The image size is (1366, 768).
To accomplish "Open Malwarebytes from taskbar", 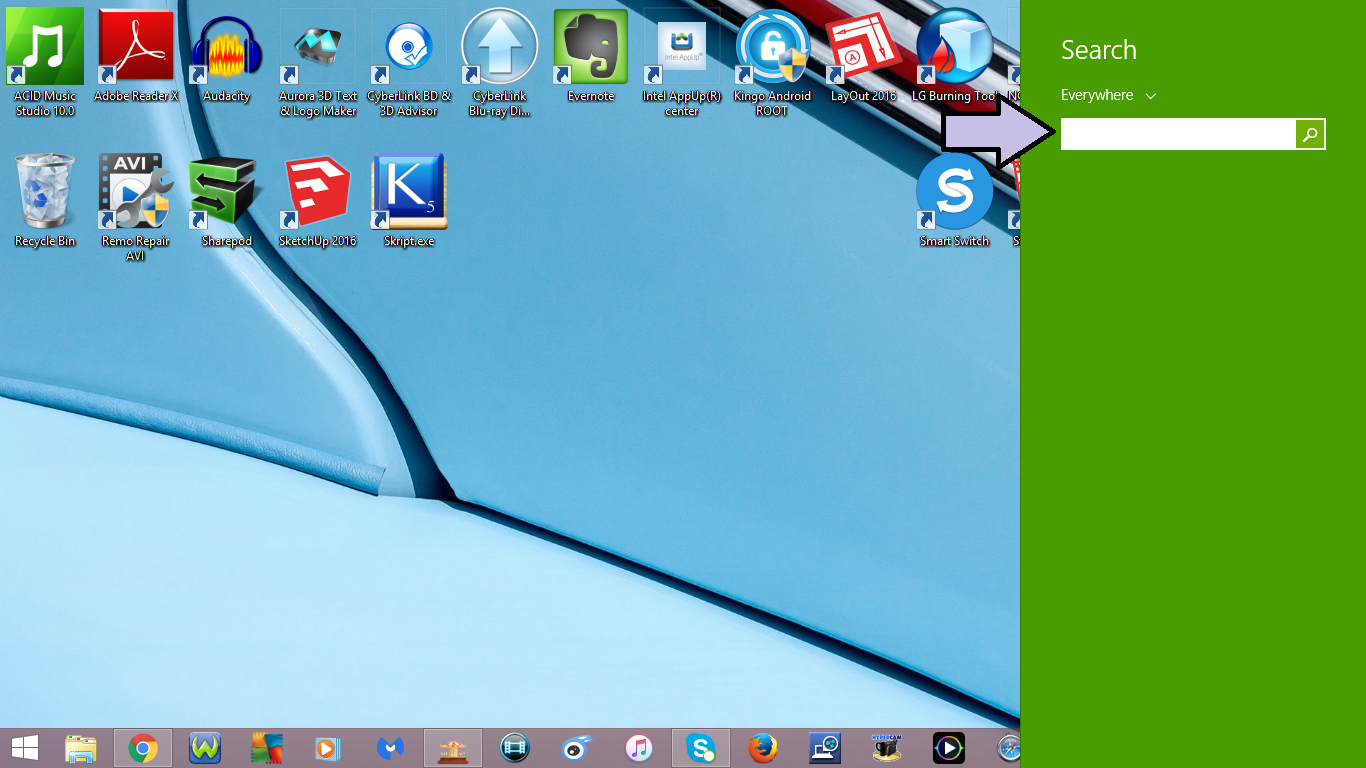I will [x=391, y=748].
